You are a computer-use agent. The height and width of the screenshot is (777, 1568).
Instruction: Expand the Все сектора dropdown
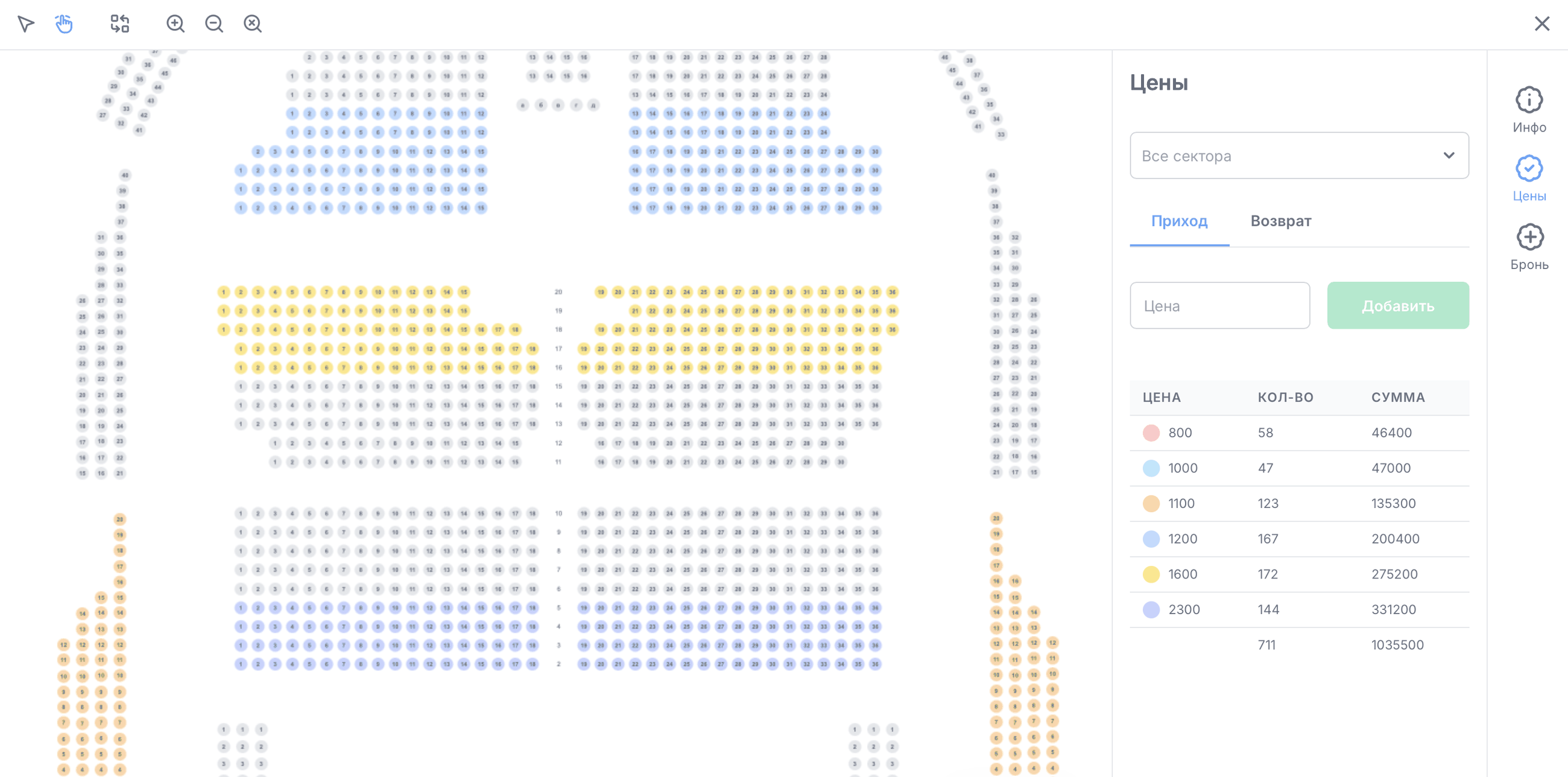1299,156
